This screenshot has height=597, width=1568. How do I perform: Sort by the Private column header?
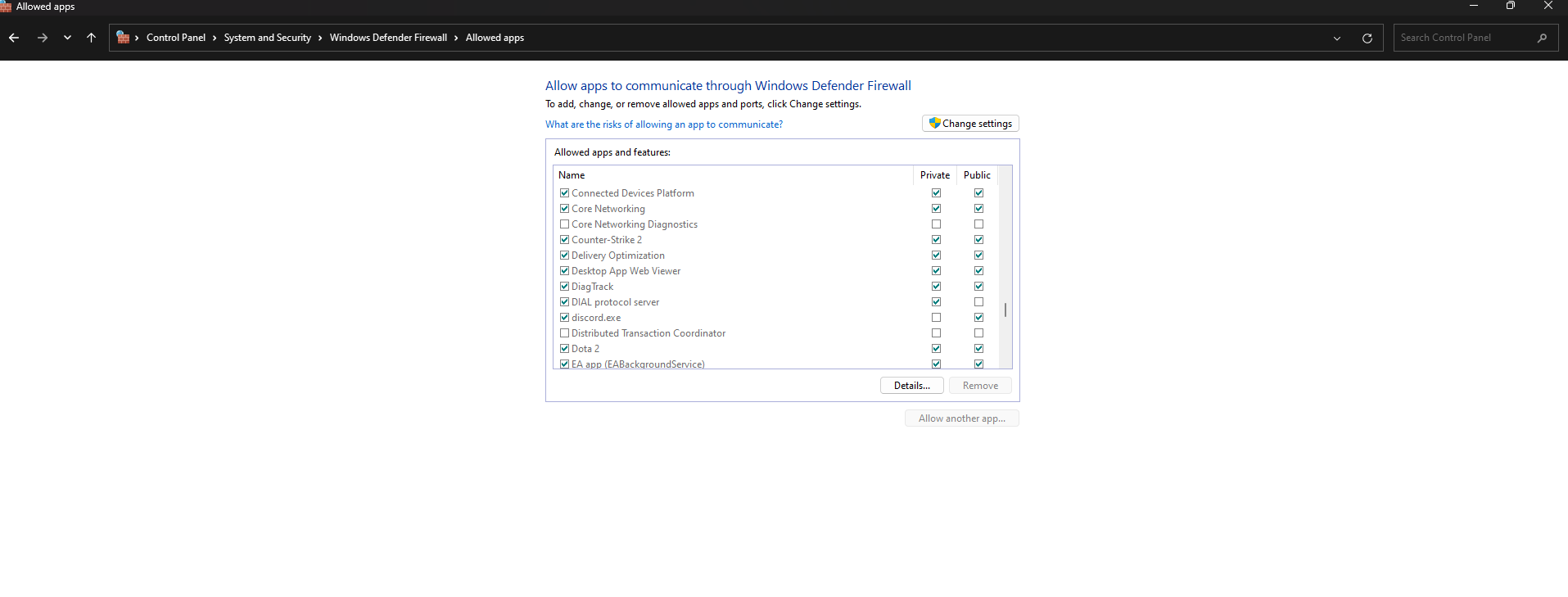click(935, 175)
